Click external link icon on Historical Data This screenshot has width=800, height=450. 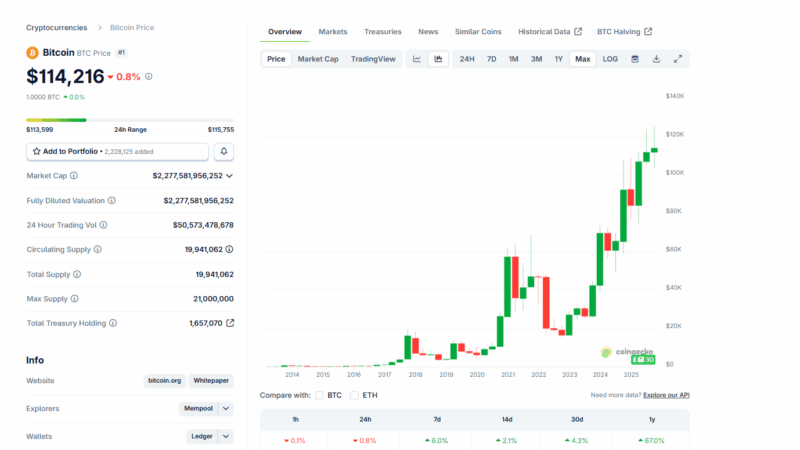coord(578,32)
